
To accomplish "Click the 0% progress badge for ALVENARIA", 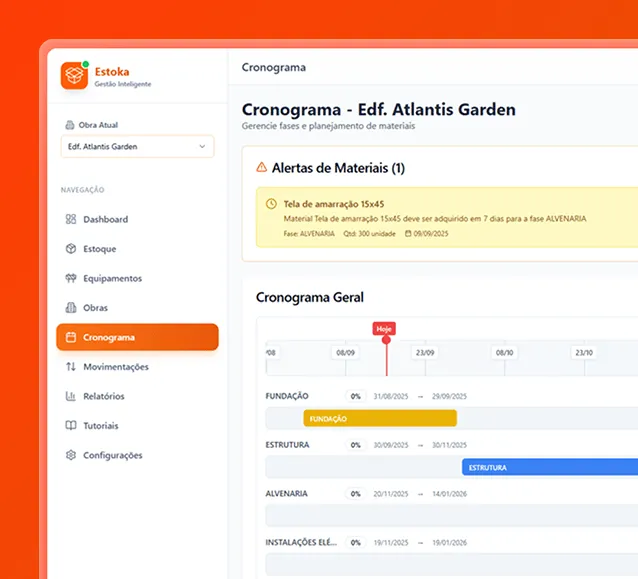I will point(355,494).
